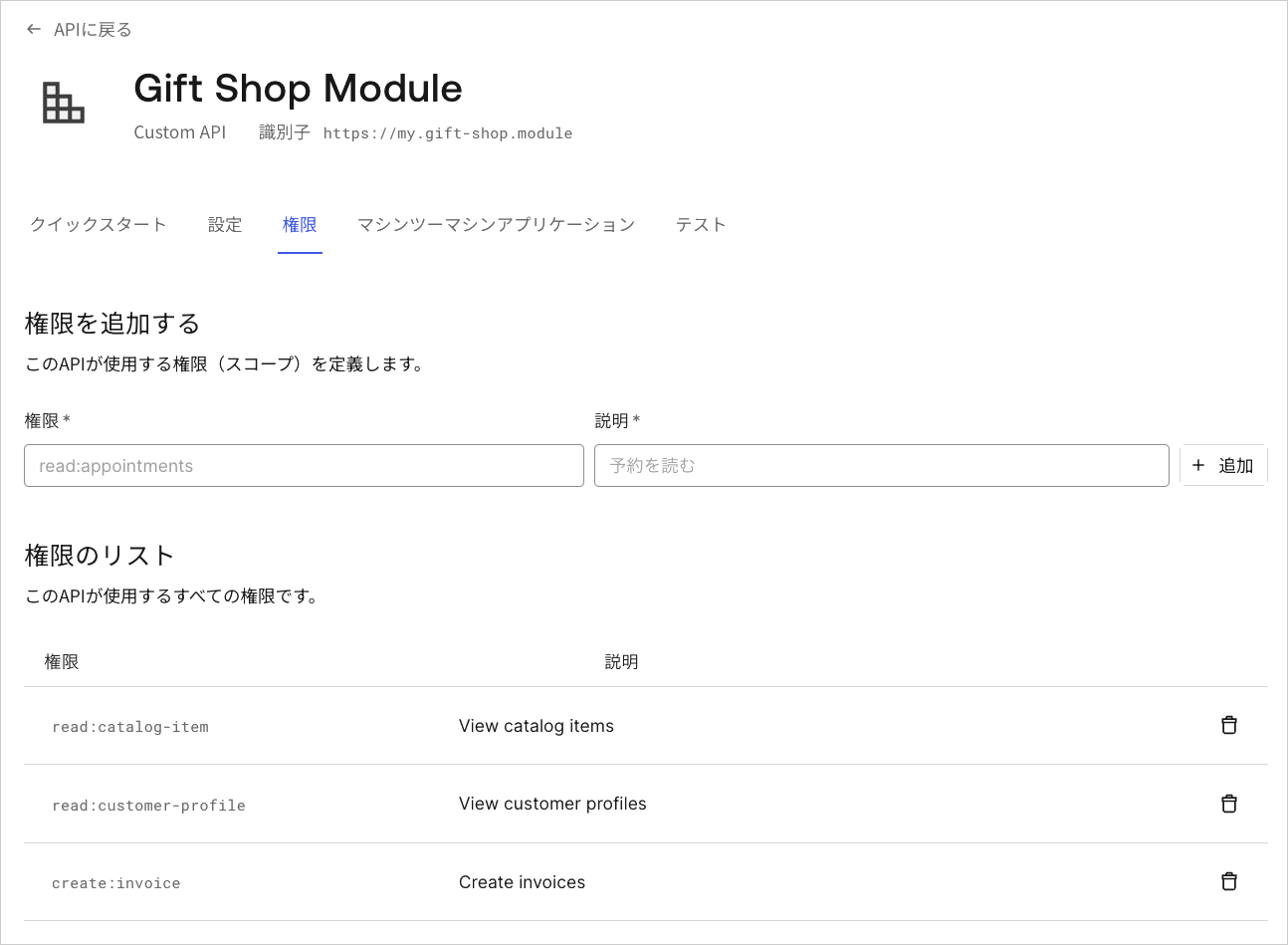
Task: Delete the read:customer-profile permission
Action: 1229,804
